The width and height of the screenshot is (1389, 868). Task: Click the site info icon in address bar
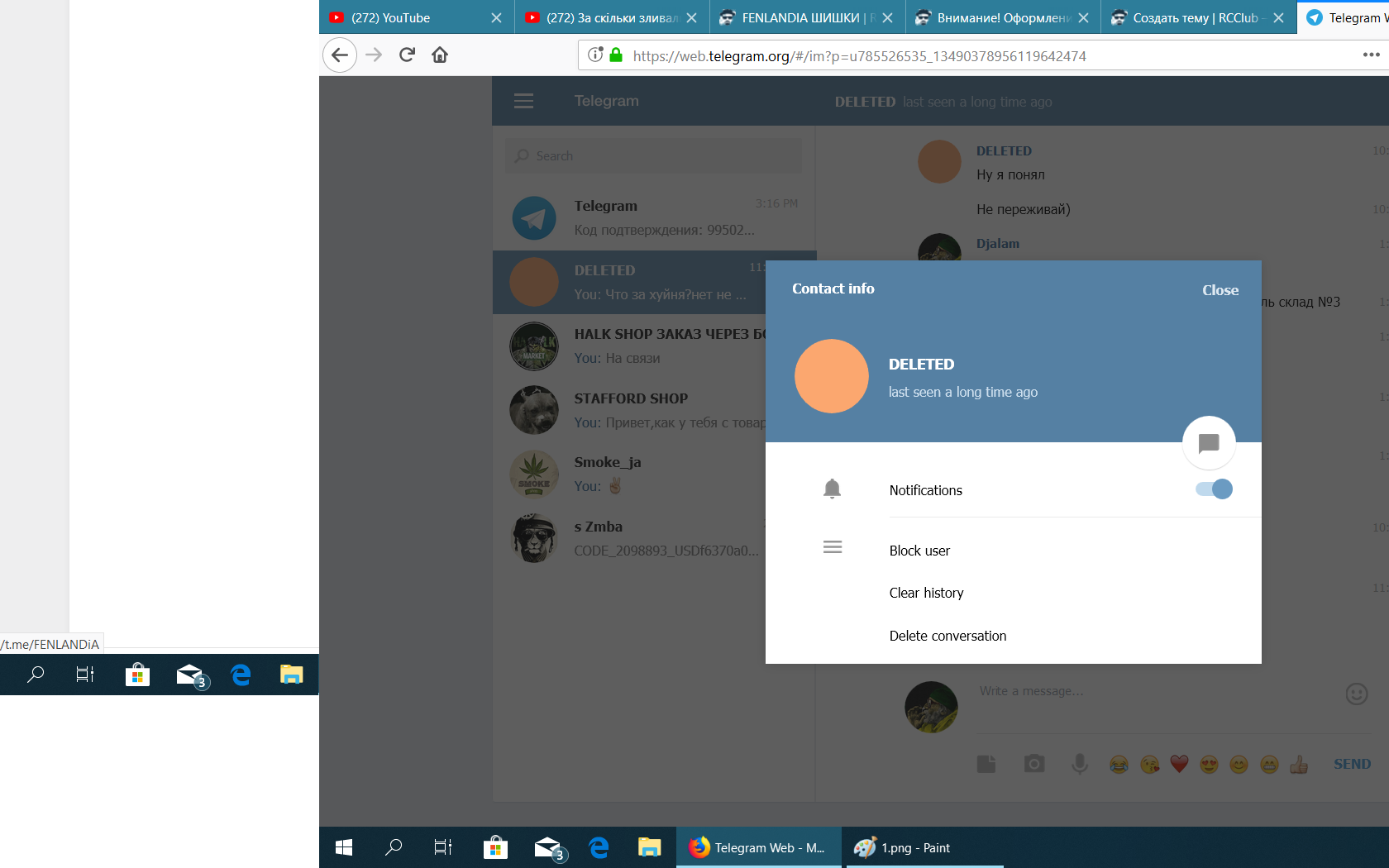point(595,55)
